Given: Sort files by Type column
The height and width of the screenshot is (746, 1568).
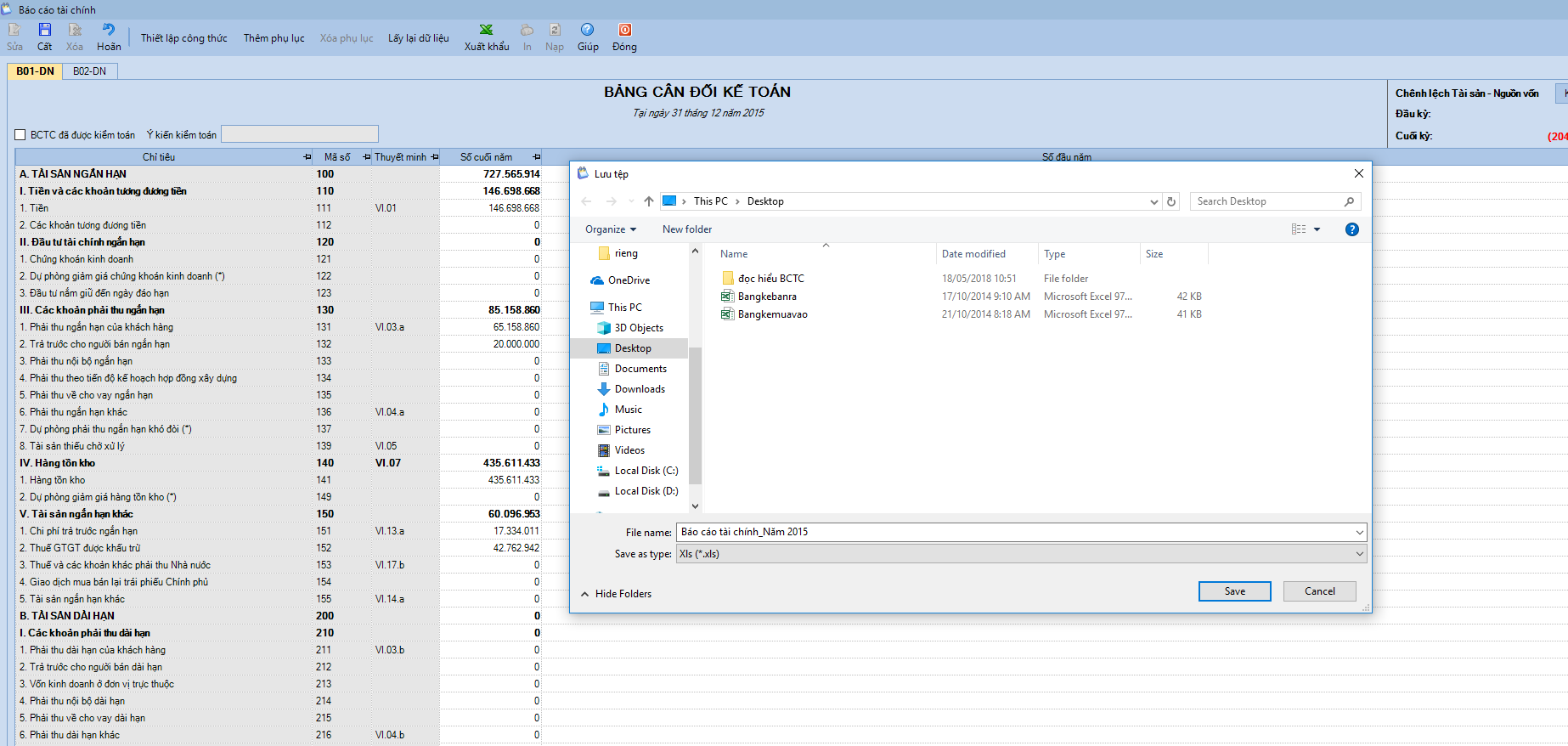Looking at the screenshot, I should tap(1054, 254).
